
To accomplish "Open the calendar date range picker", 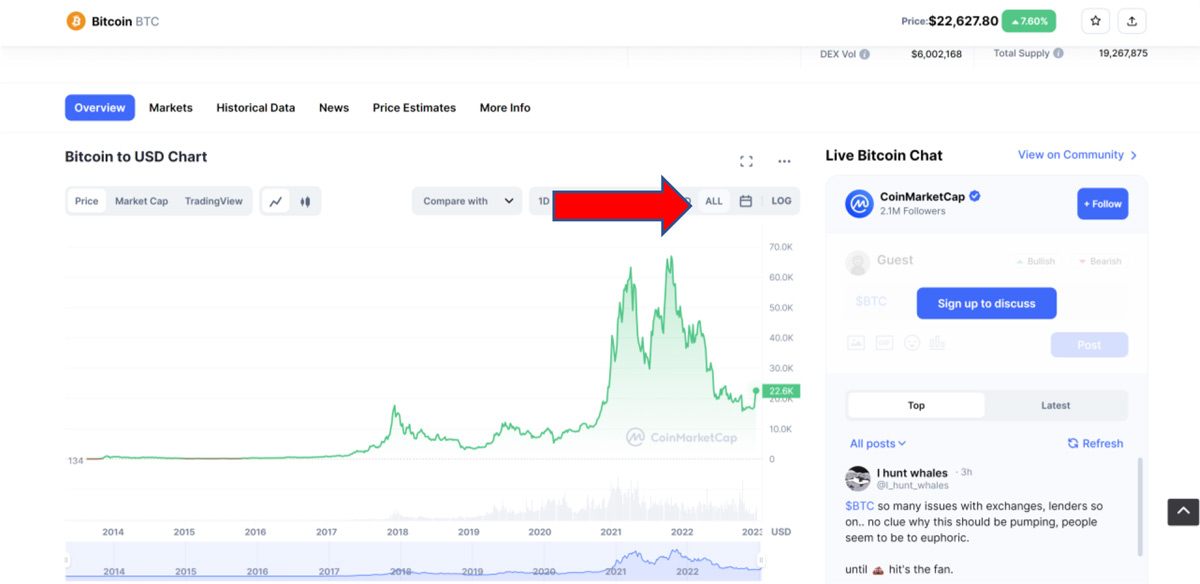I will pos(746,201).
